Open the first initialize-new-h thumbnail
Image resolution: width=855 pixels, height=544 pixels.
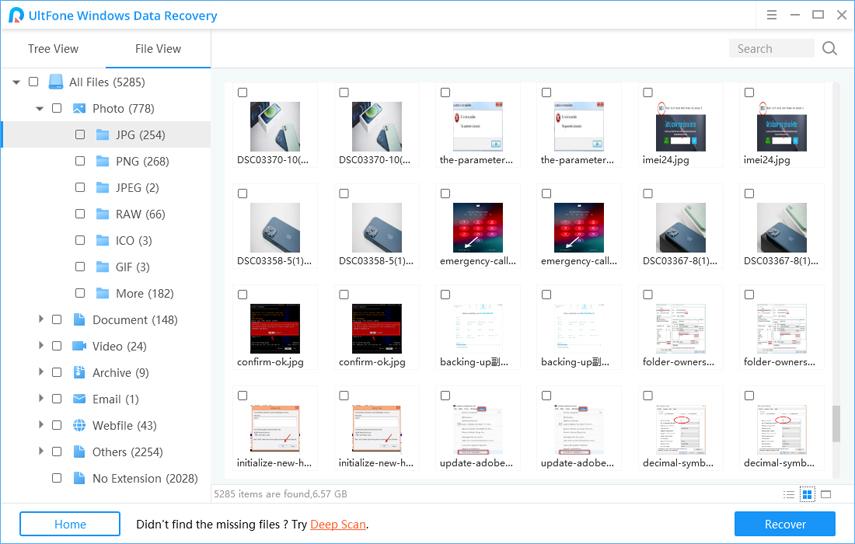tap(275, 429)
